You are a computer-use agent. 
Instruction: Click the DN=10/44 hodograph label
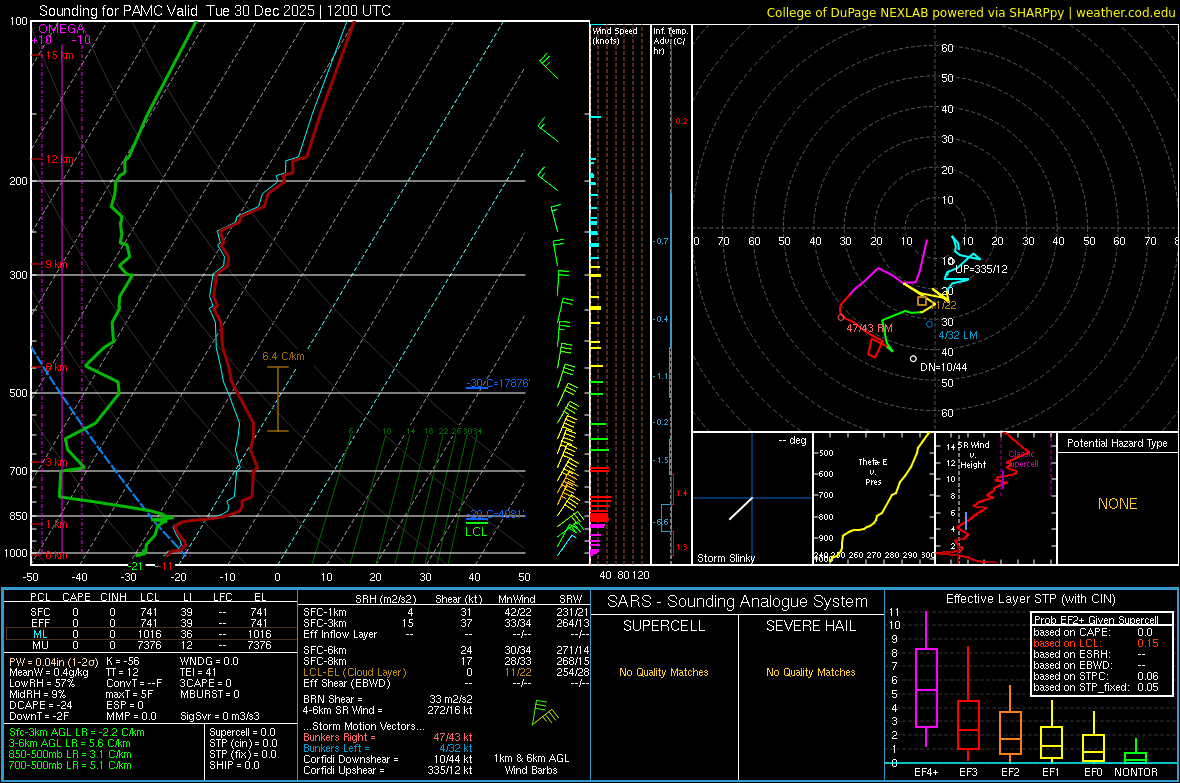pos(944,367)
